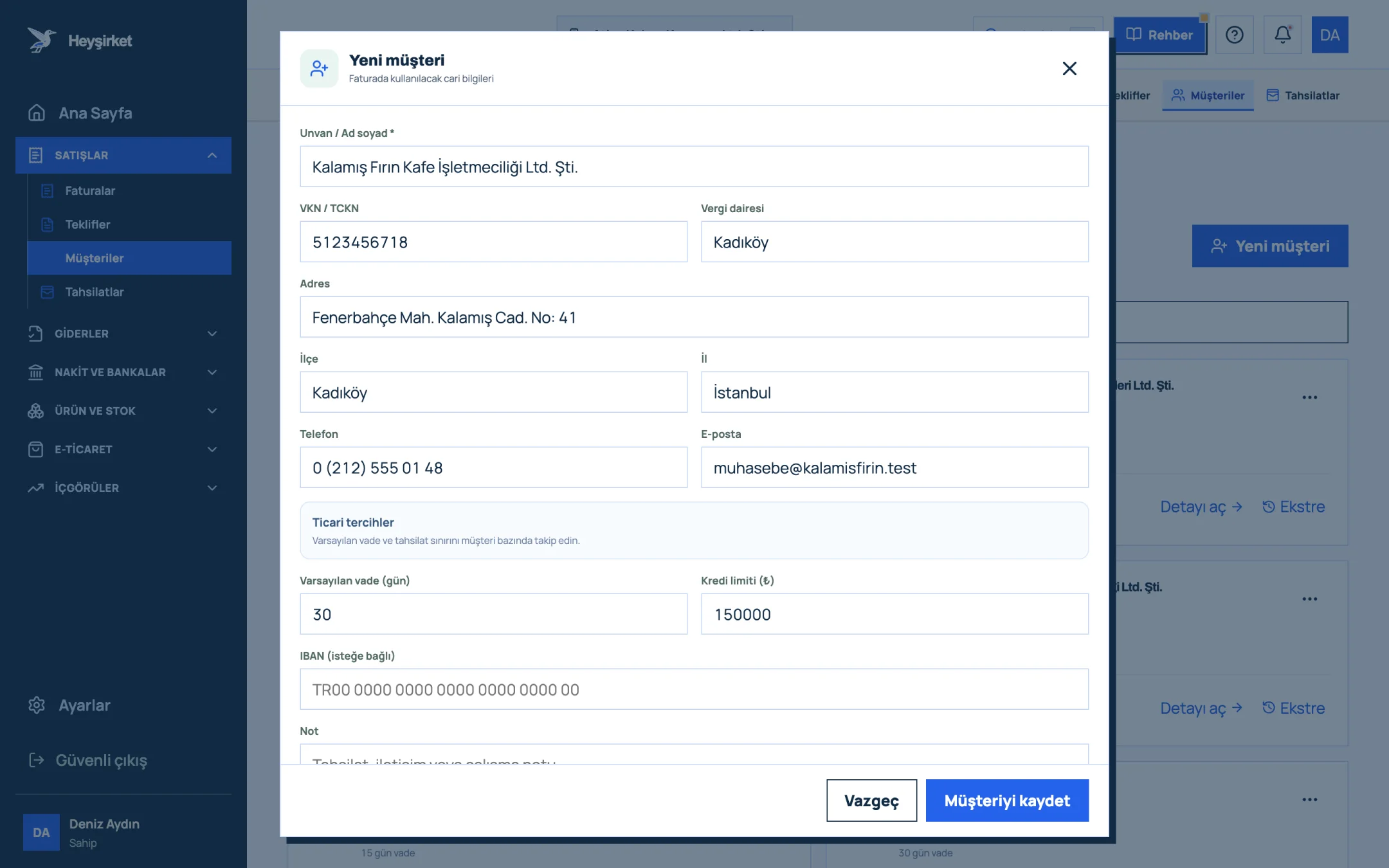Select the Müşteriler top tab
This screenshot has width=1389, height=868.
1208,95
